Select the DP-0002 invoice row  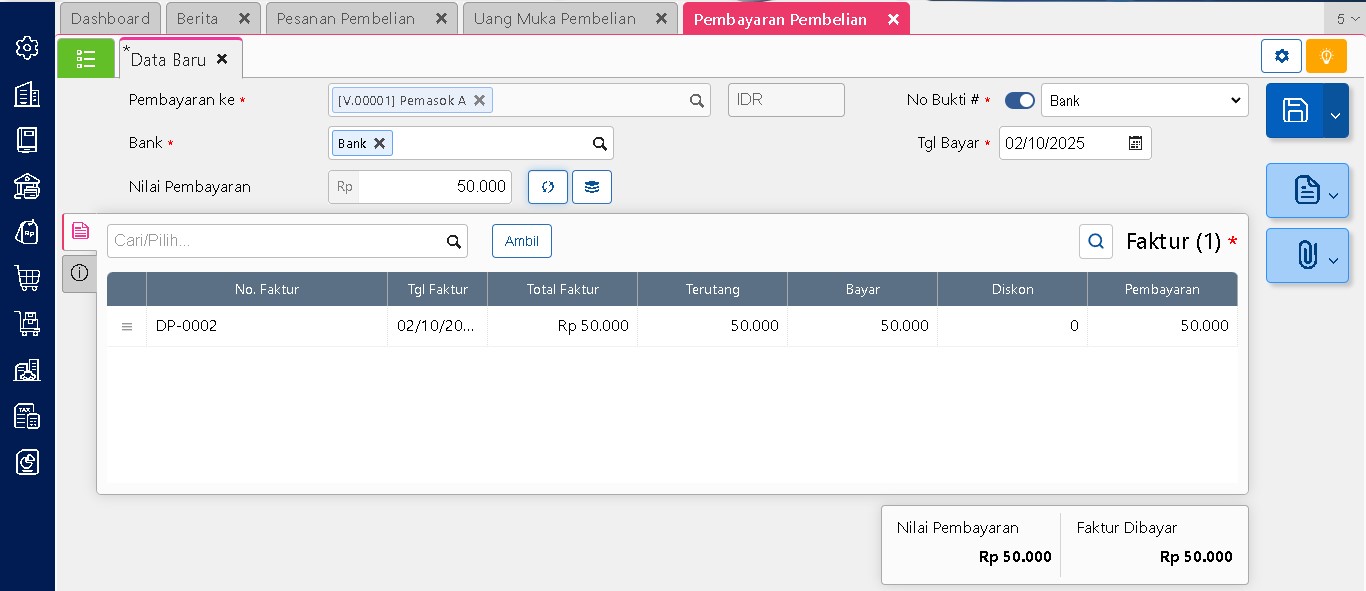672,326
